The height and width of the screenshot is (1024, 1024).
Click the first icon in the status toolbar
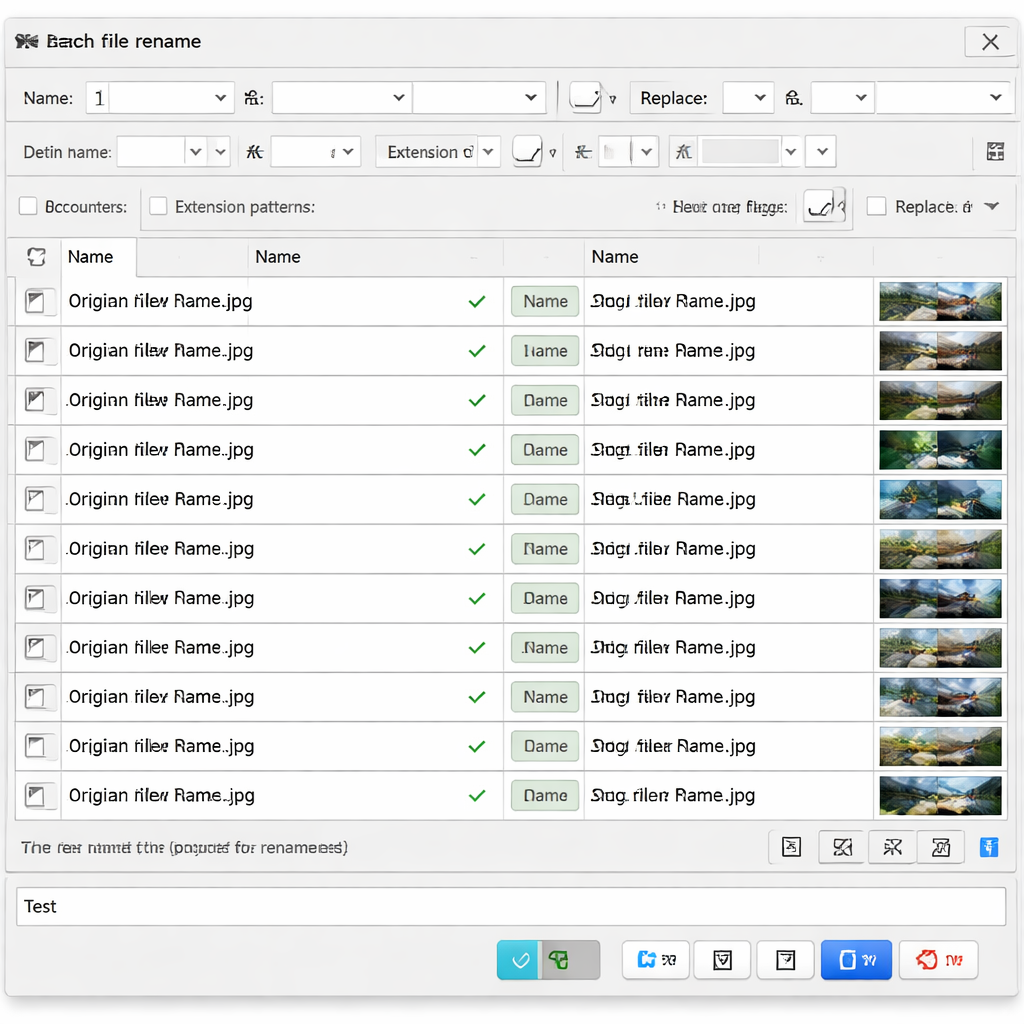[x=791, y=847]
